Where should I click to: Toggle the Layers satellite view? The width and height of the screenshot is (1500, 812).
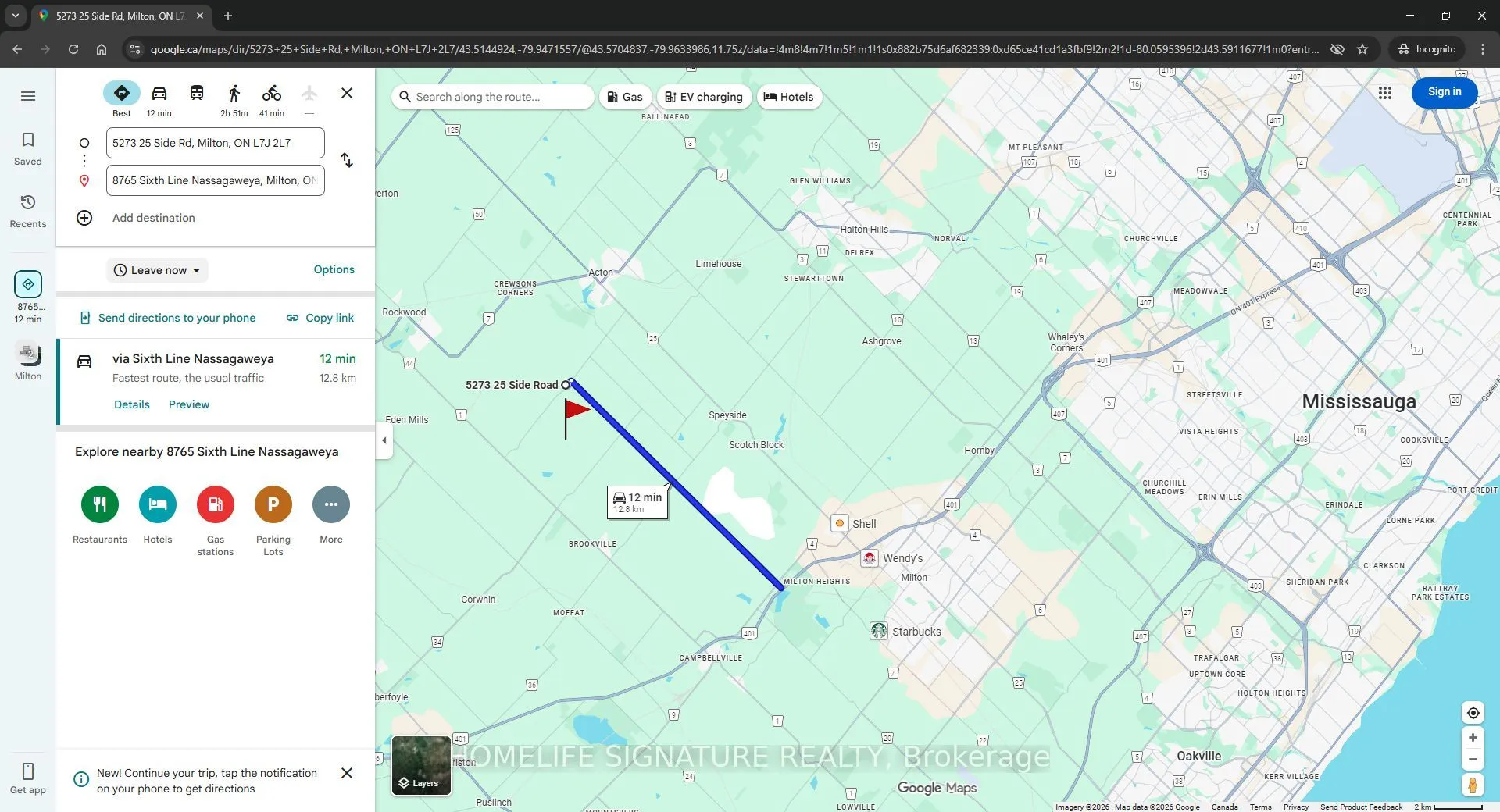click(x=421, y=765)
